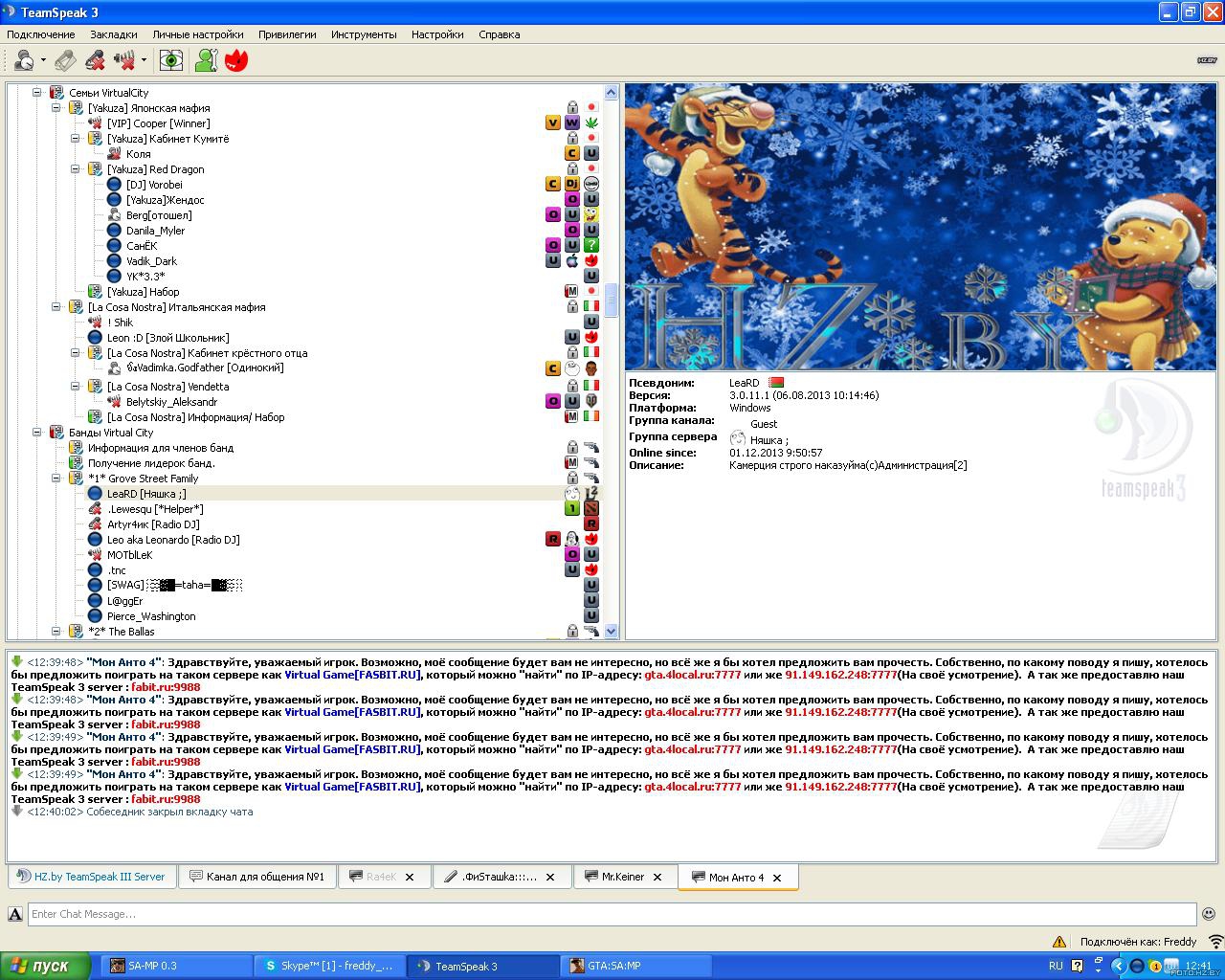
Task: Click pistol icon on Информация для членов банд
Action: point(591,448)
